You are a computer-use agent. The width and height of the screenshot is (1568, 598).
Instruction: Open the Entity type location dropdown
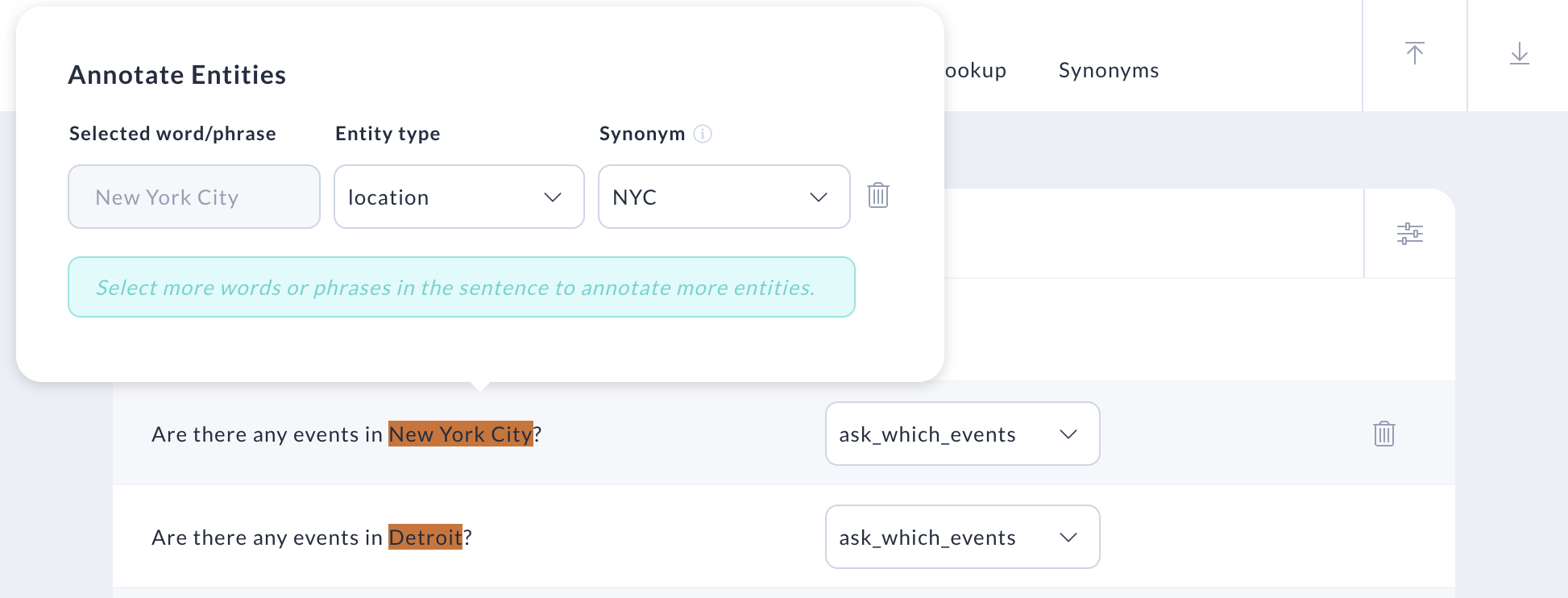click(459, 197)
